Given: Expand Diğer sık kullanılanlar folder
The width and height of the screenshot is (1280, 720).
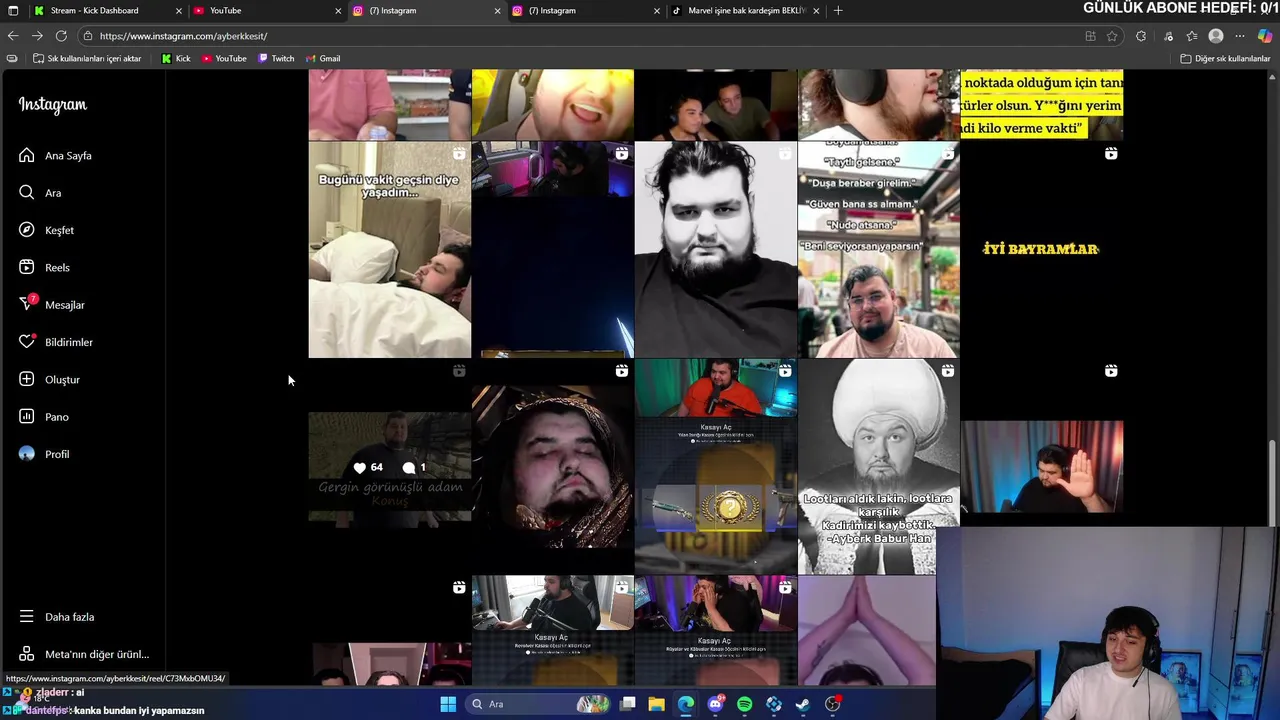Looking at the screenshot, I should click(x=1225, y=58).
